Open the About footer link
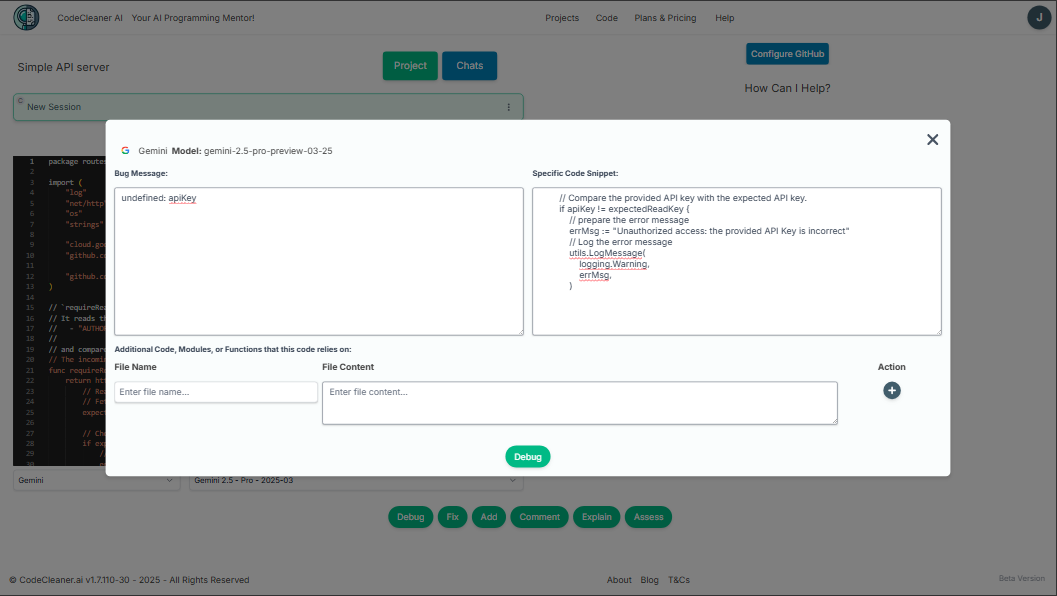 point(619,580)
